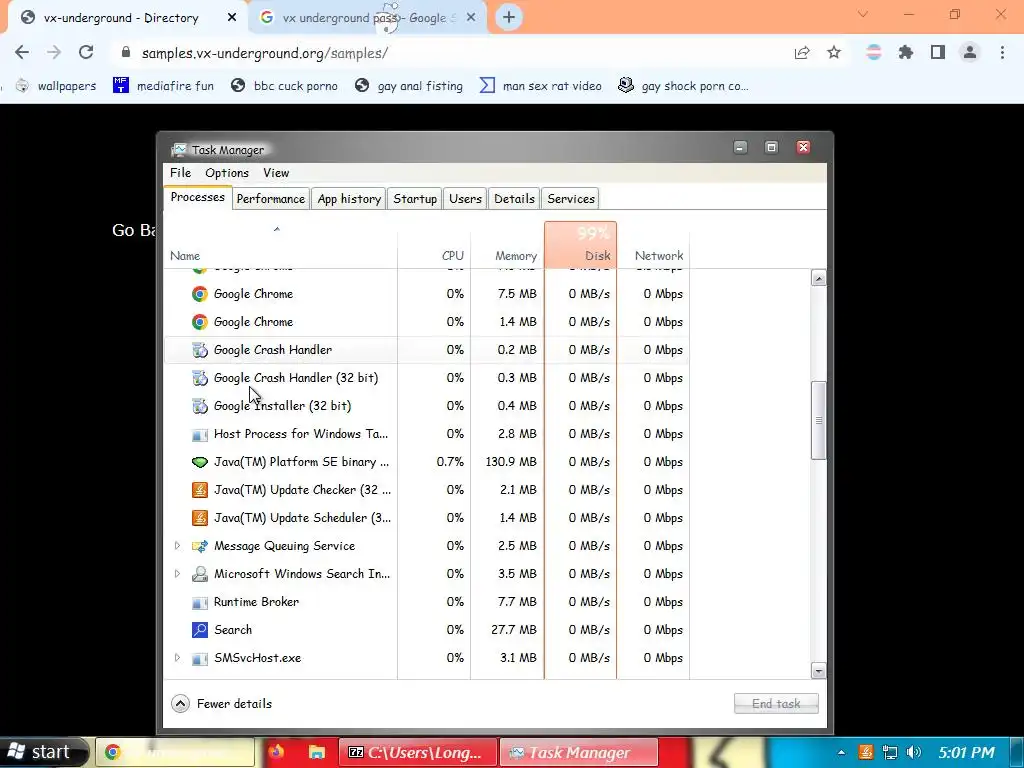The width and height of the screenshot is (1024, 768).
Task: Click the Google Crash Handler (32 bit) icon
Action: click(x=200, y=378)
